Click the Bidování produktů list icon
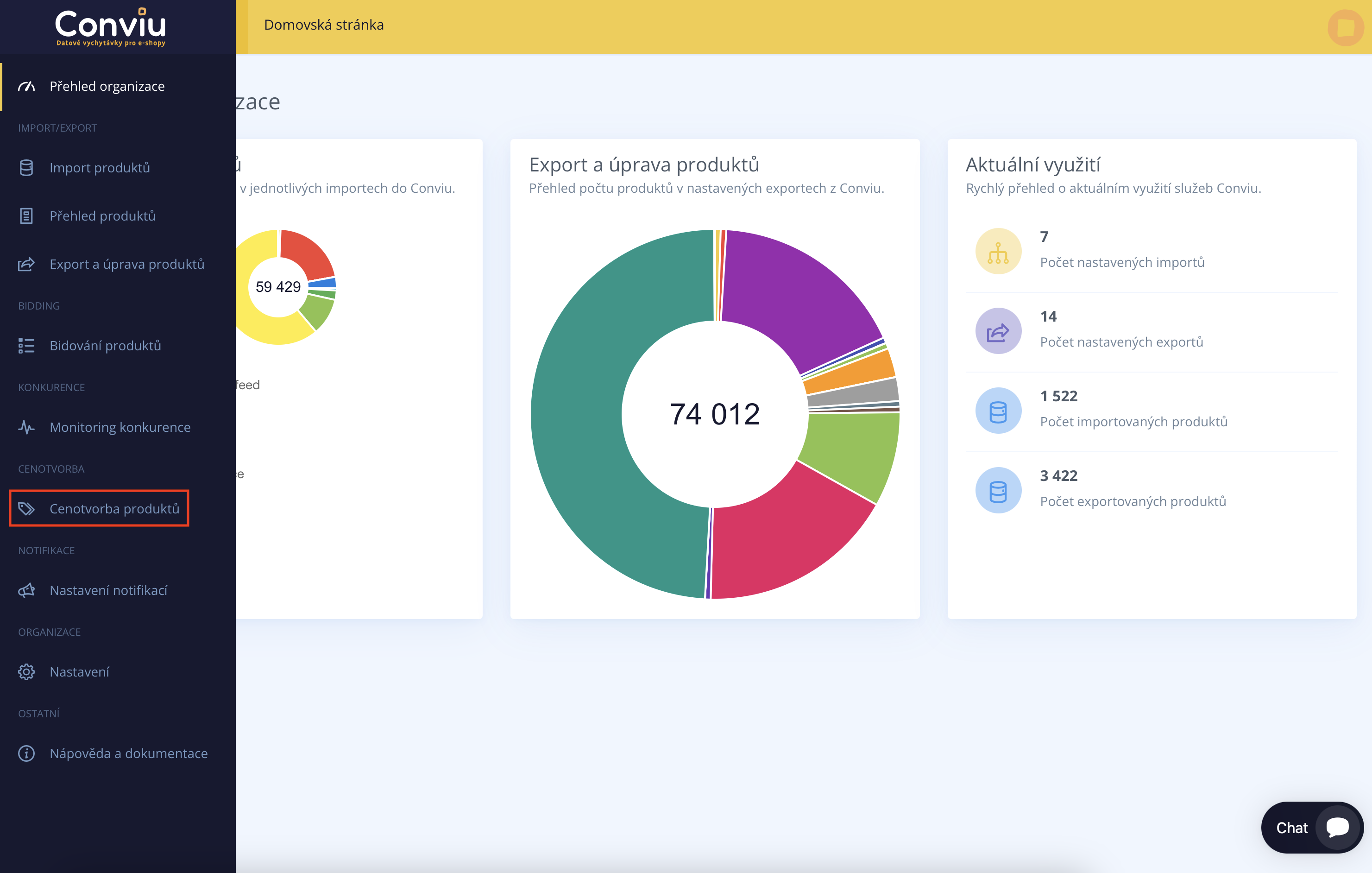1372x873 pixels. click(26, 346)
